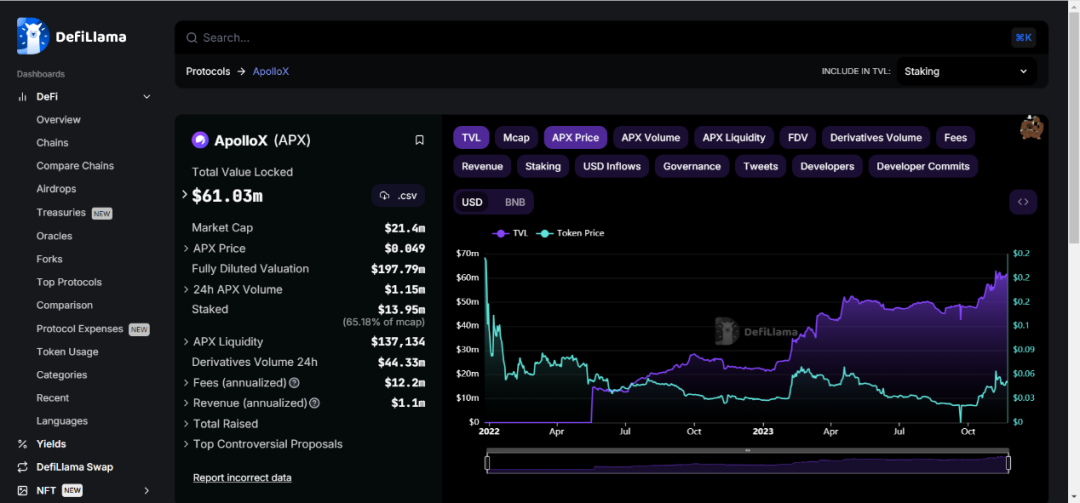The width and height of the screenshot is (1080, 503).
Task: Click the right handle of chart range slider
Action: click(1008, 463)
